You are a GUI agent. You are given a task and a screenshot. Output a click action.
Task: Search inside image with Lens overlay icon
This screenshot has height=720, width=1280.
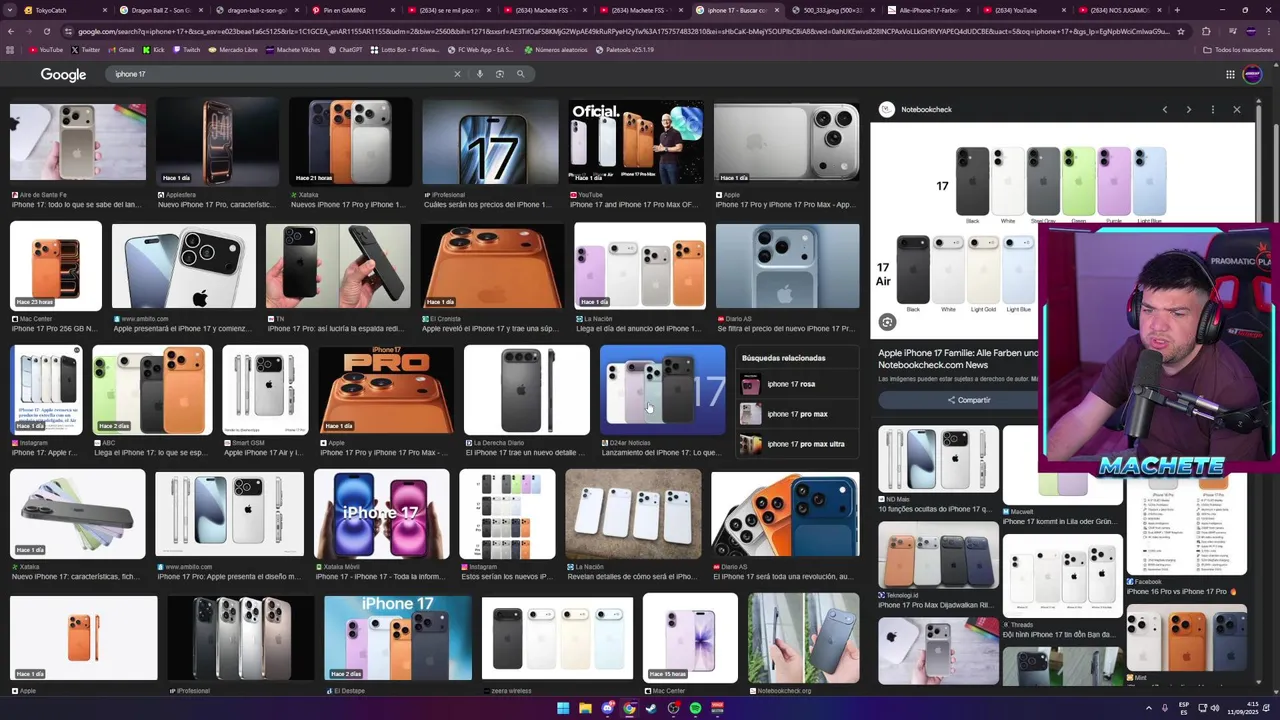click(887, 322)
